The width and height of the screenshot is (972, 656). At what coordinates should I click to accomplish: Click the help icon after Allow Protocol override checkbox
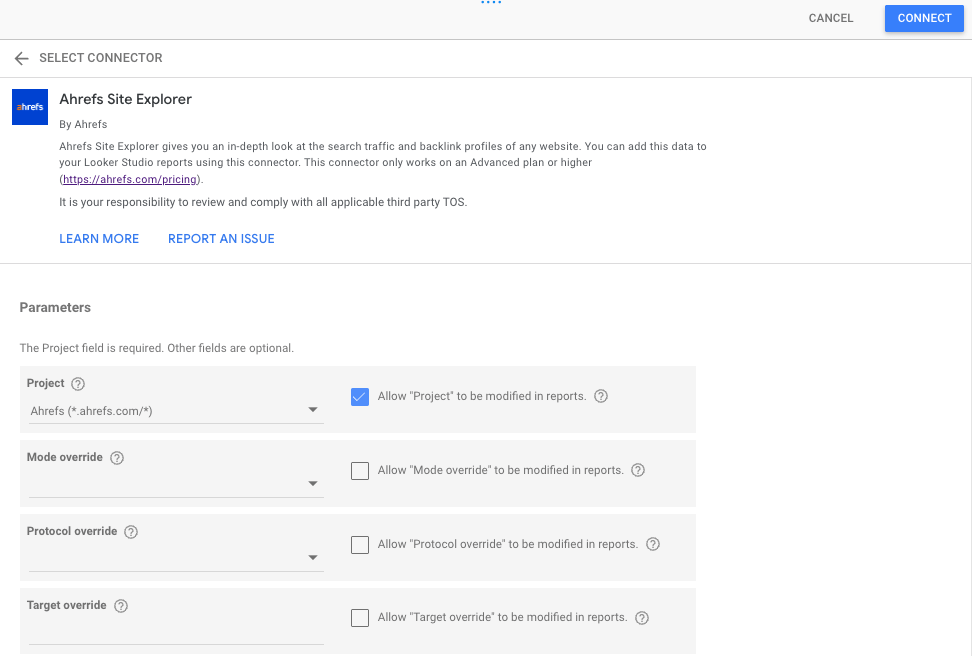pyautogui.click(x=653, y=544)
